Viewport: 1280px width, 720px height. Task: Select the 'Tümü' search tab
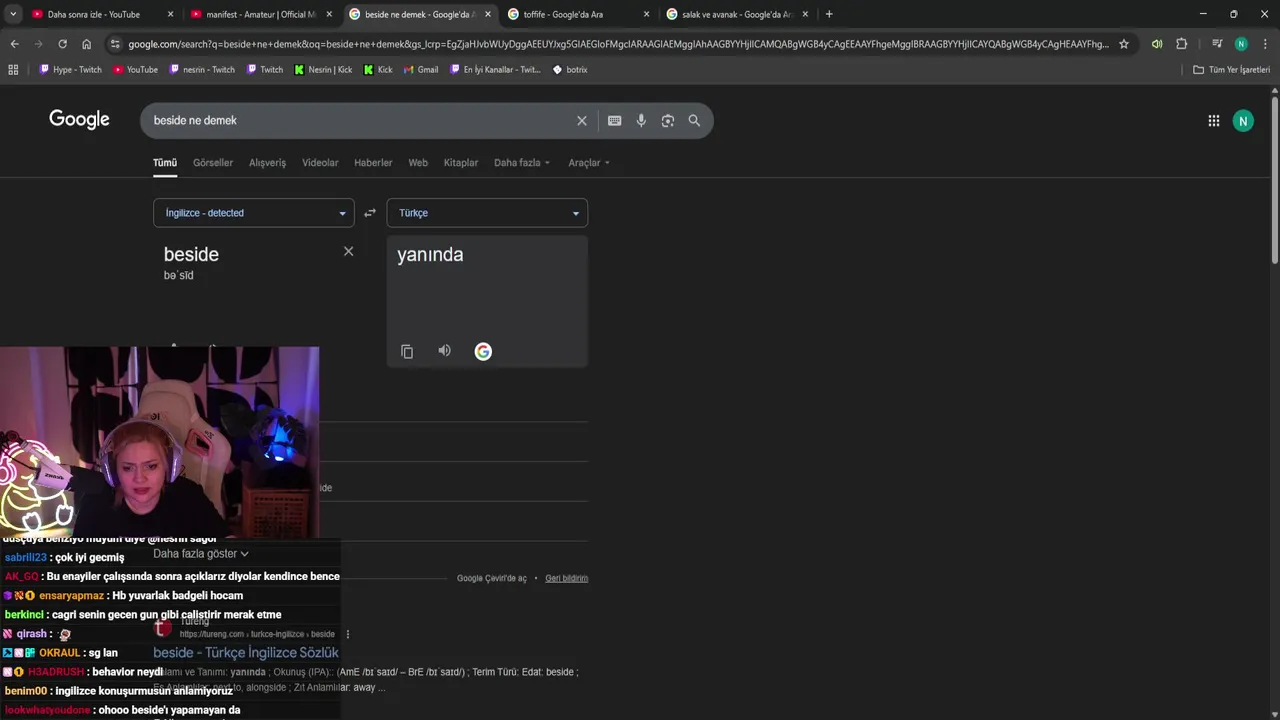(x=165, y=163)
